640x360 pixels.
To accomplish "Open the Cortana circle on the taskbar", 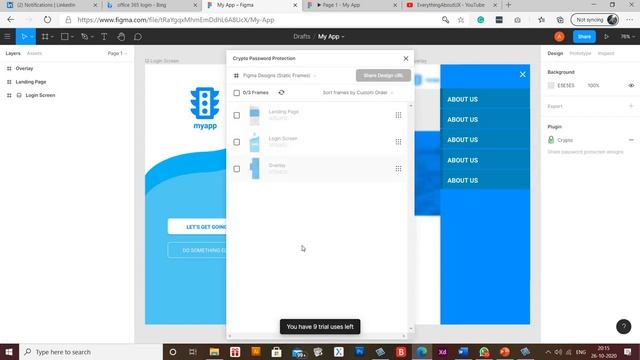I will pyautogui.click(x=173, y=352).
